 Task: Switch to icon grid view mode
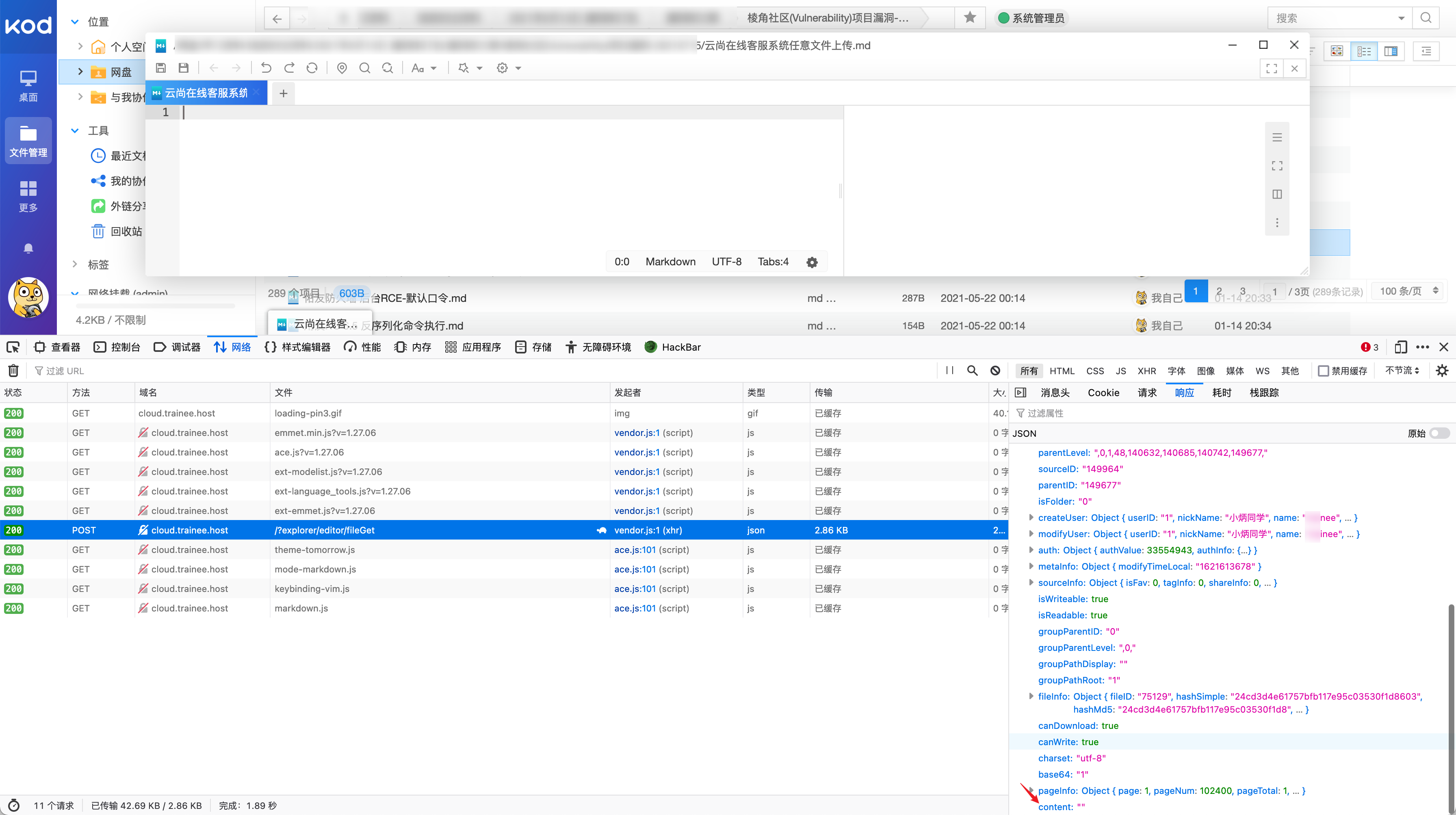coord(1337,52)
